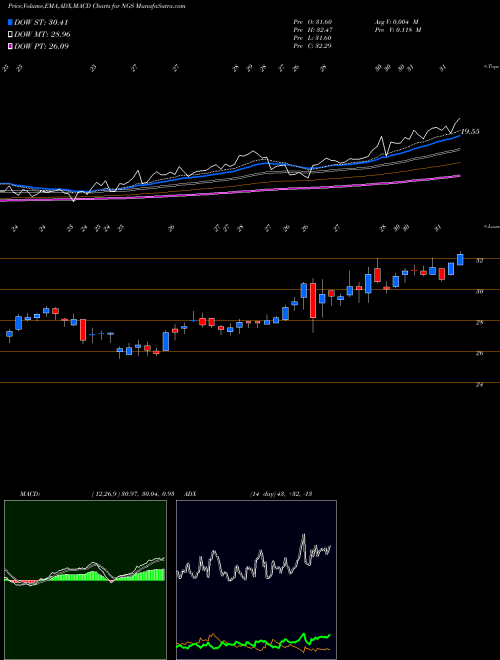
Task: Click the 'ADX' panel label
Action: [191, 494]
